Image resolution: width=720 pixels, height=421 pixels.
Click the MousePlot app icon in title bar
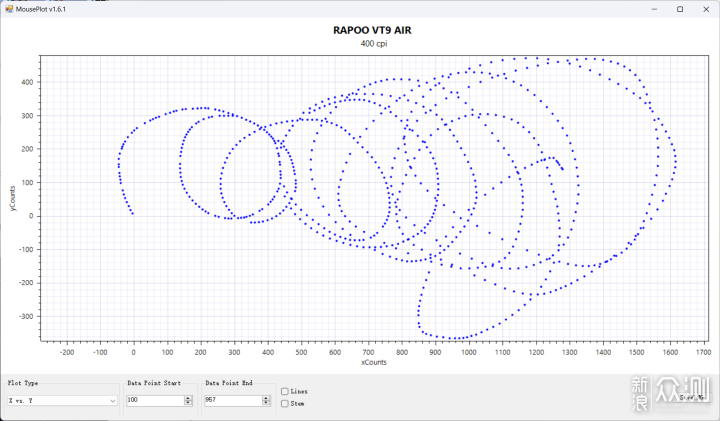tap(9, 9)
